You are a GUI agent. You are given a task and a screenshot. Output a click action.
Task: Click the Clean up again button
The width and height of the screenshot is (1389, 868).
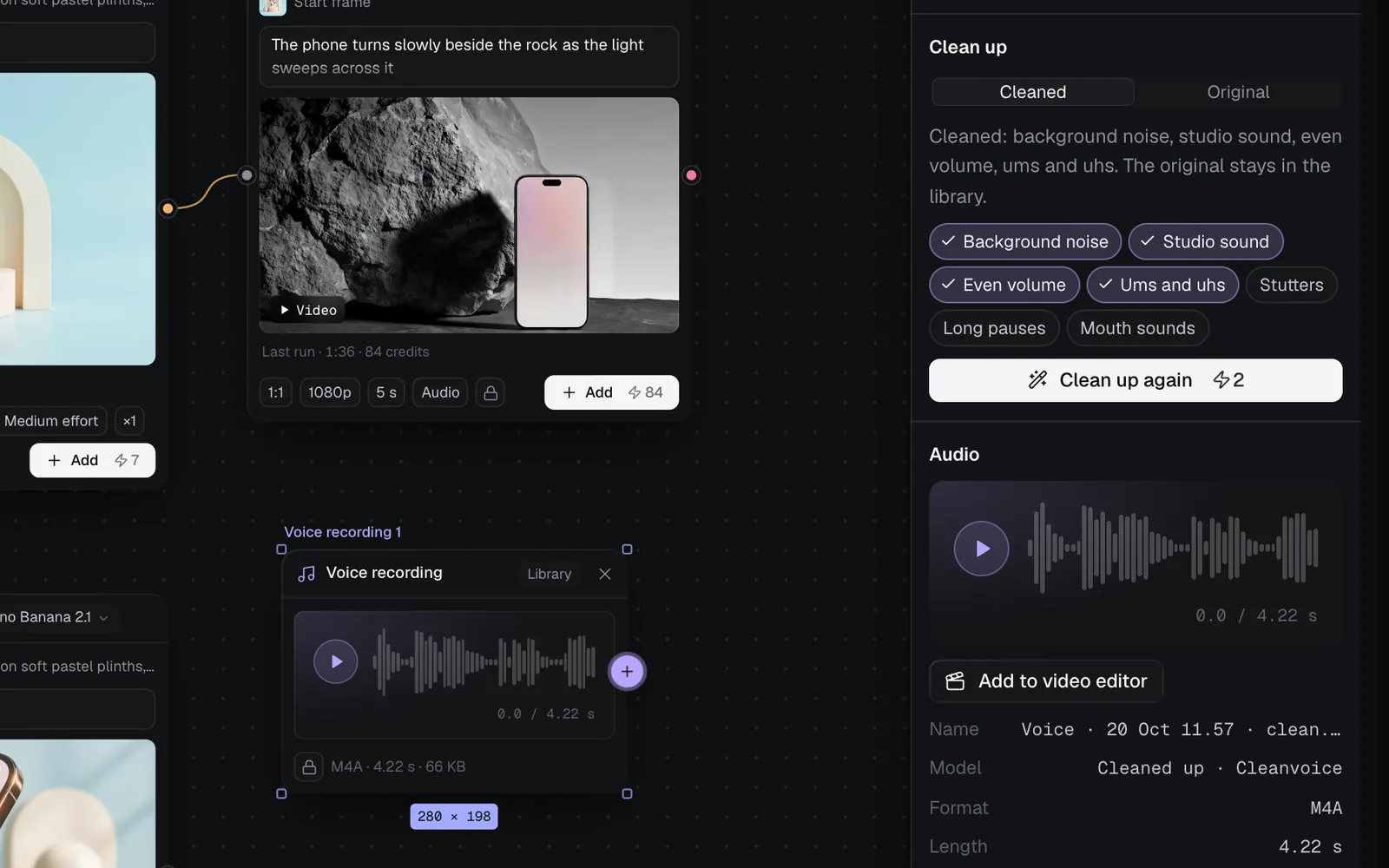coord(1136,380)
